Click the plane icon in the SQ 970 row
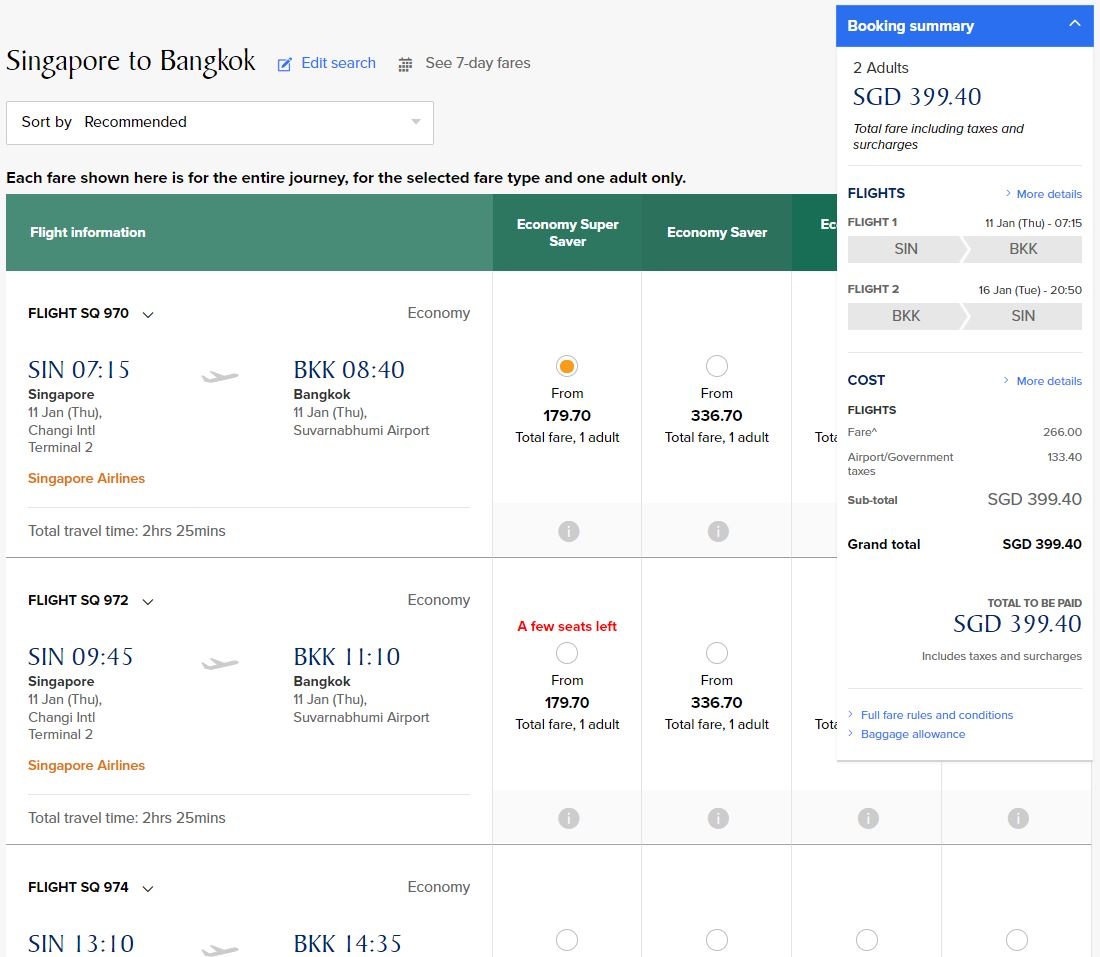 click(x=220, y=377)
